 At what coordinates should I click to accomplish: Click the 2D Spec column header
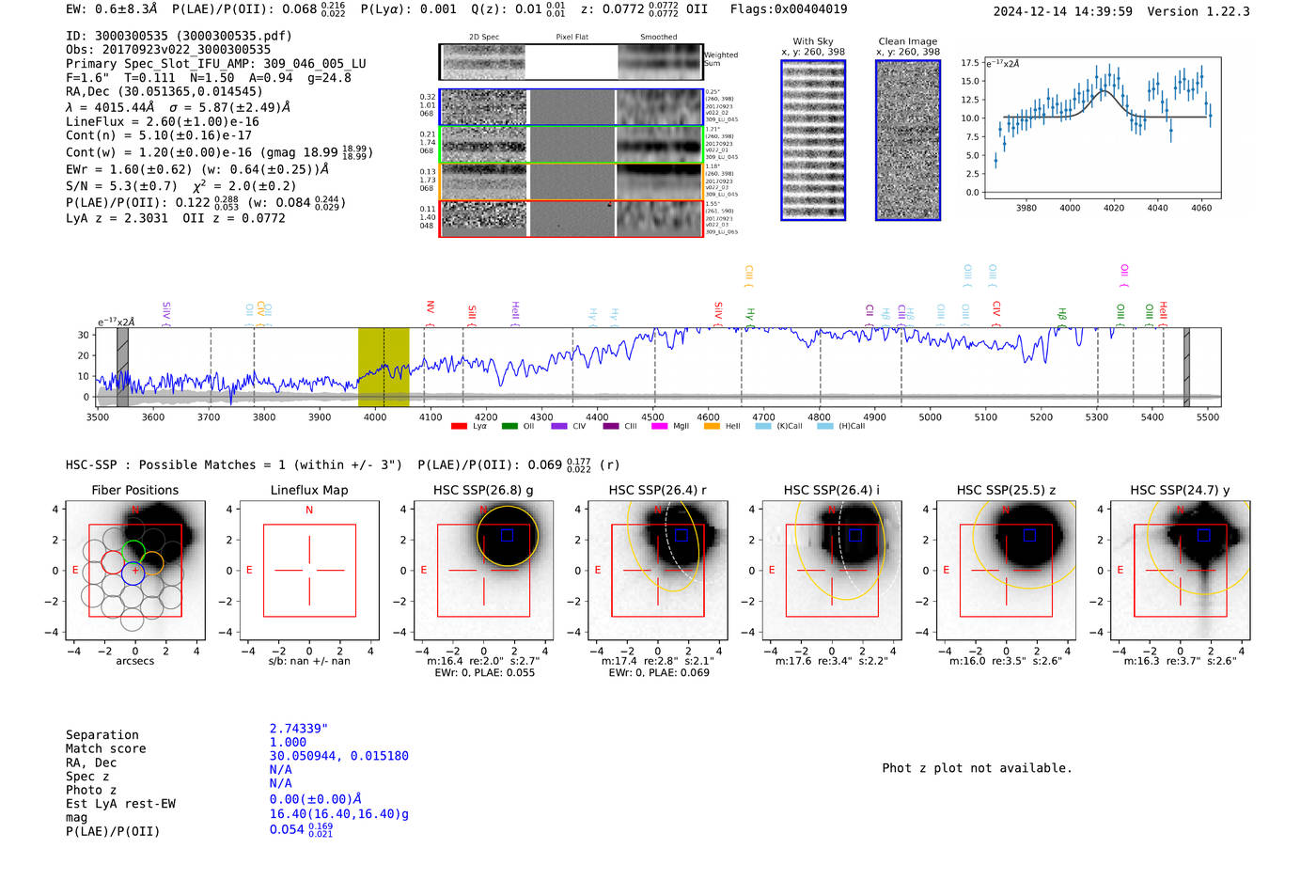click(484, 38)
